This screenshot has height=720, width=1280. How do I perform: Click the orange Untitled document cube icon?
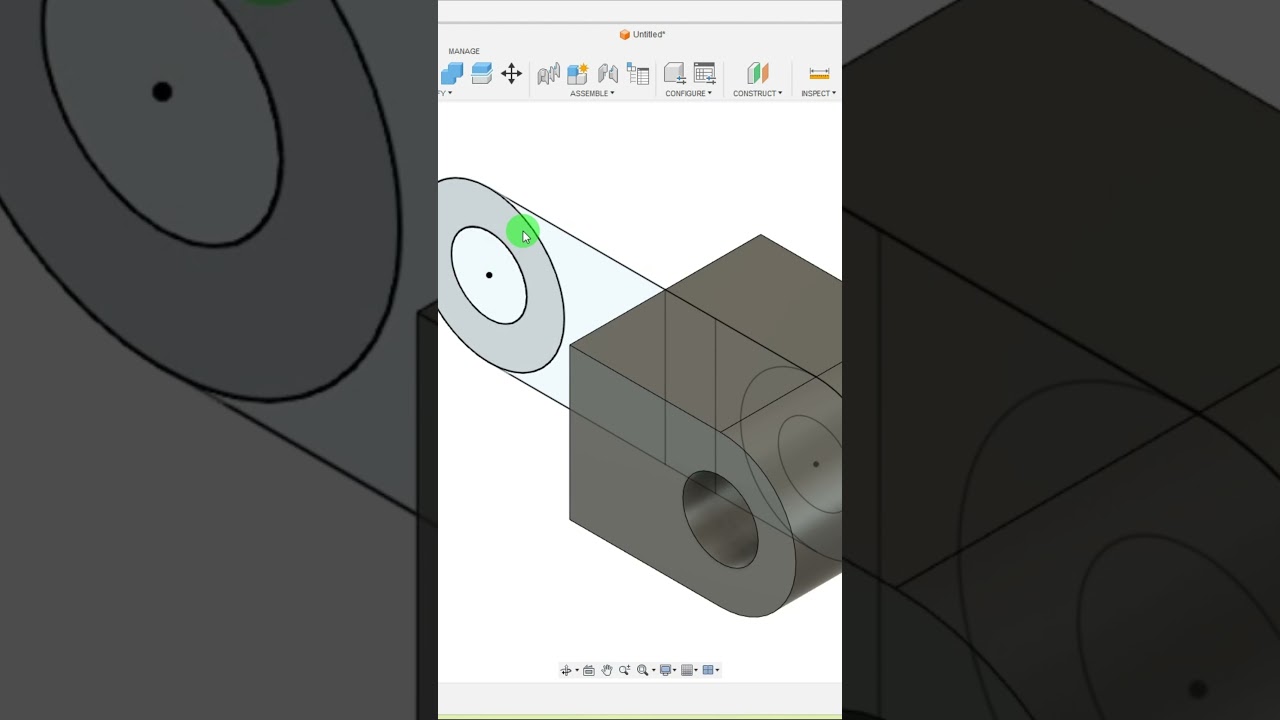(625, 35)
